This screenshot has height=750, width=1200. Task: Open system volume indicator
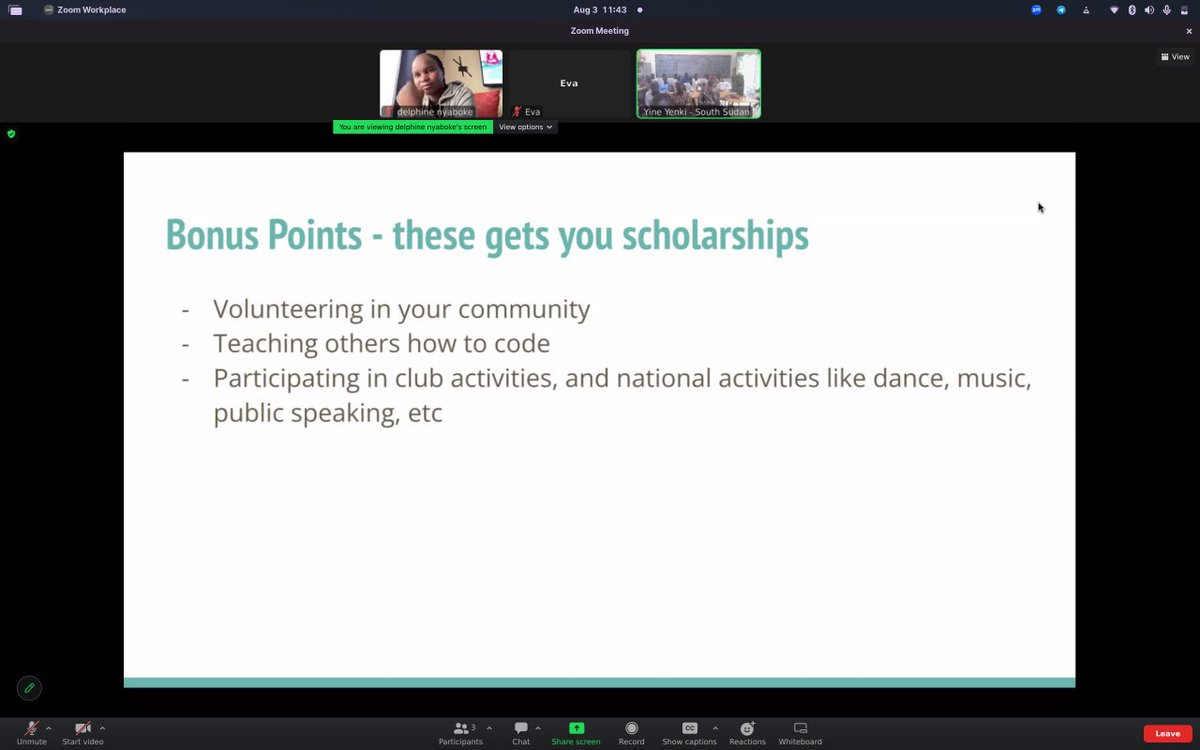[1149, 10]
